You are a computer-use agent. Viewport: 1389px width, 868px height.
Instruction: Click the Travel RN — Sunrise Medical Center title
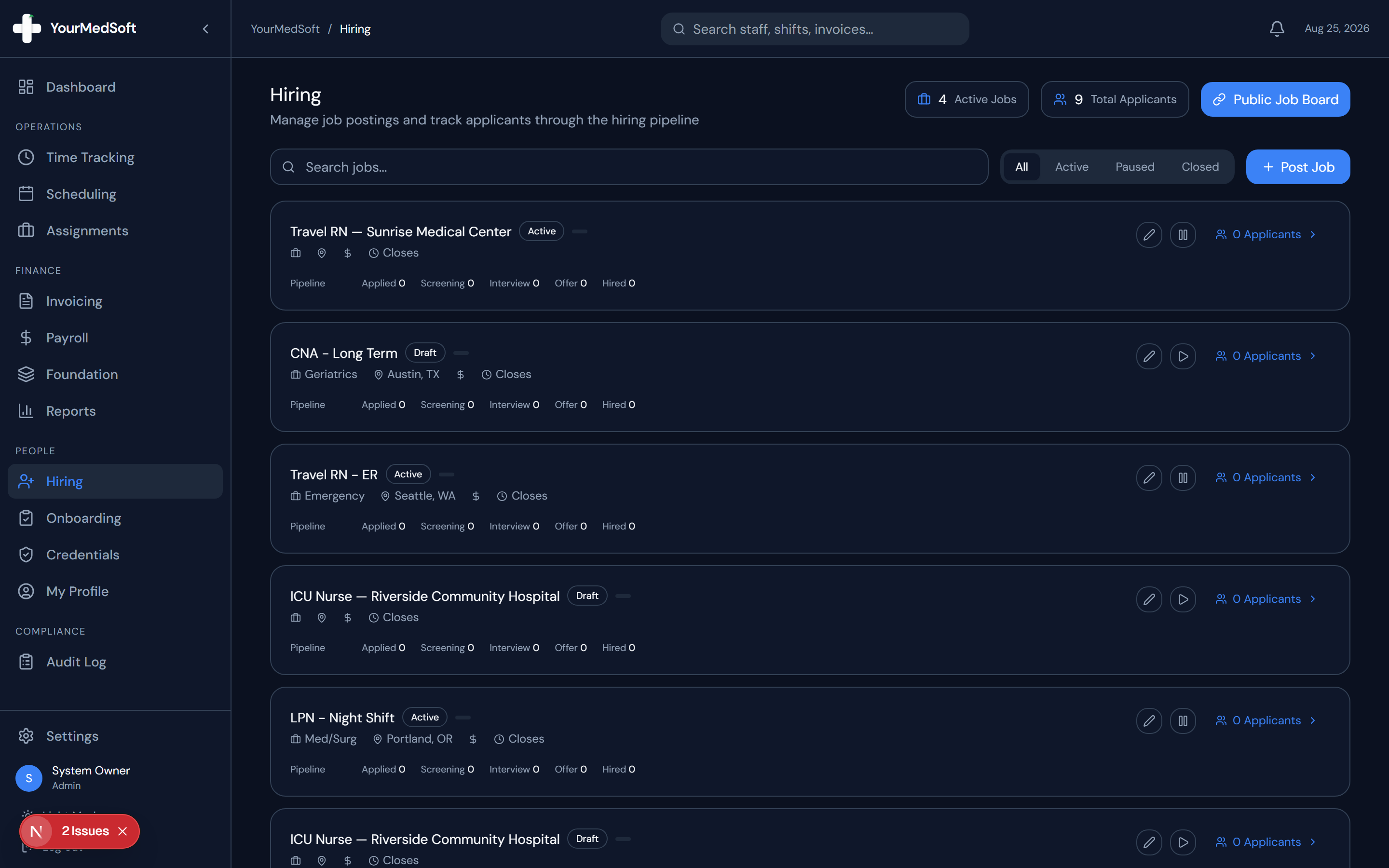pos(401,231)
